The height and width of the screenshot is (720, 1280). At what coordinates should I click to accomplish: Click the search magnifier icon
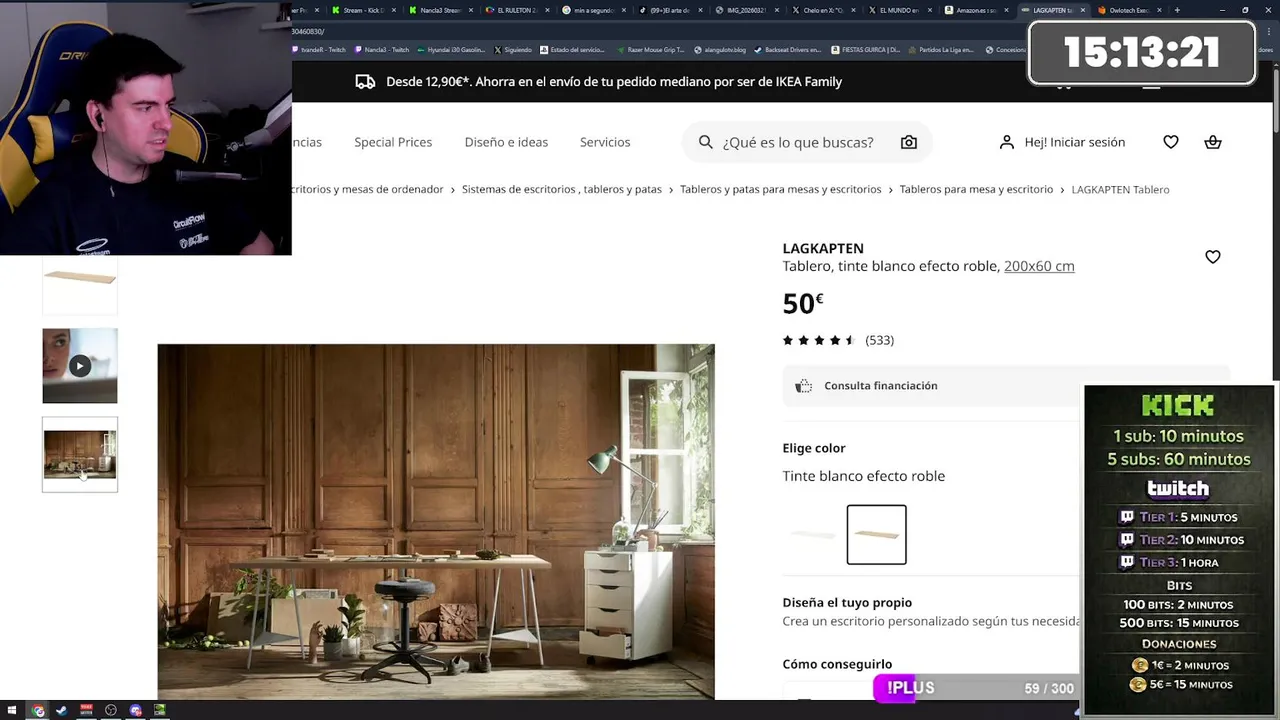coord(705,142)
